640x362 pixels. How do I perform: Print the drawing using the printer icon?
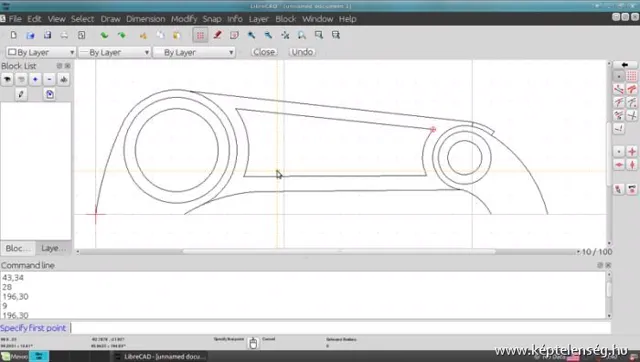[x=64, y=35]
